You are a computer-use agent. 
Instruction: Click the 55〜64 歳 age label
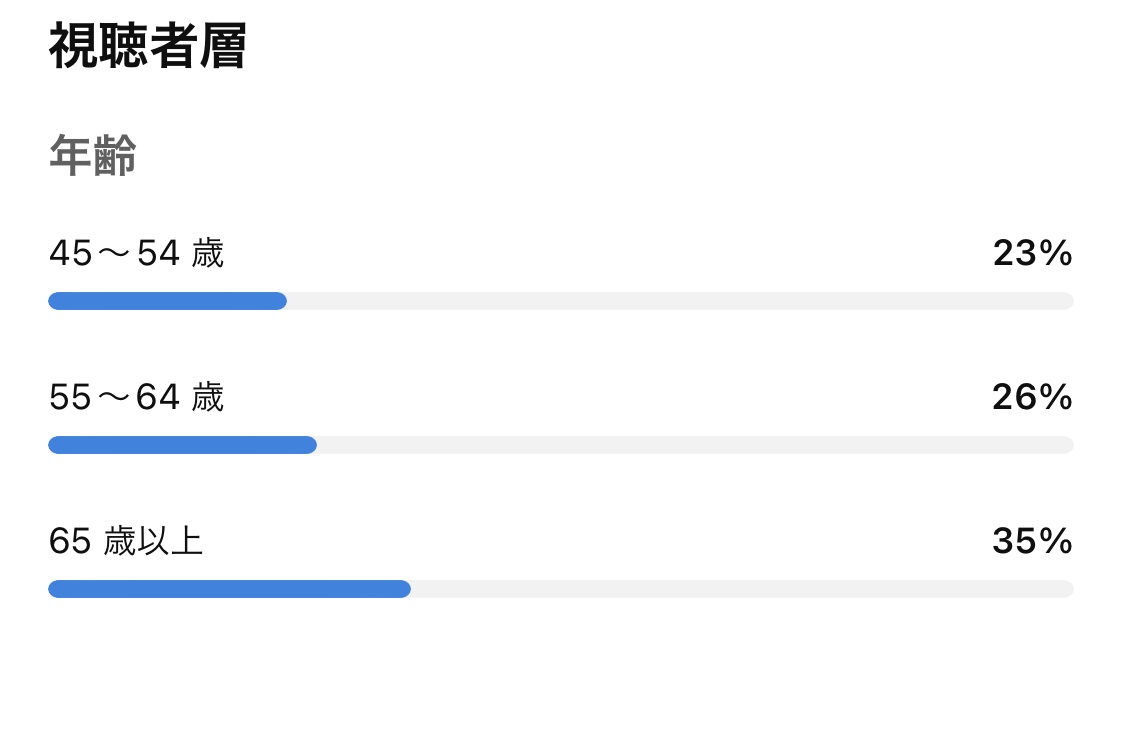pyautogui.click(x=137, y=397)
